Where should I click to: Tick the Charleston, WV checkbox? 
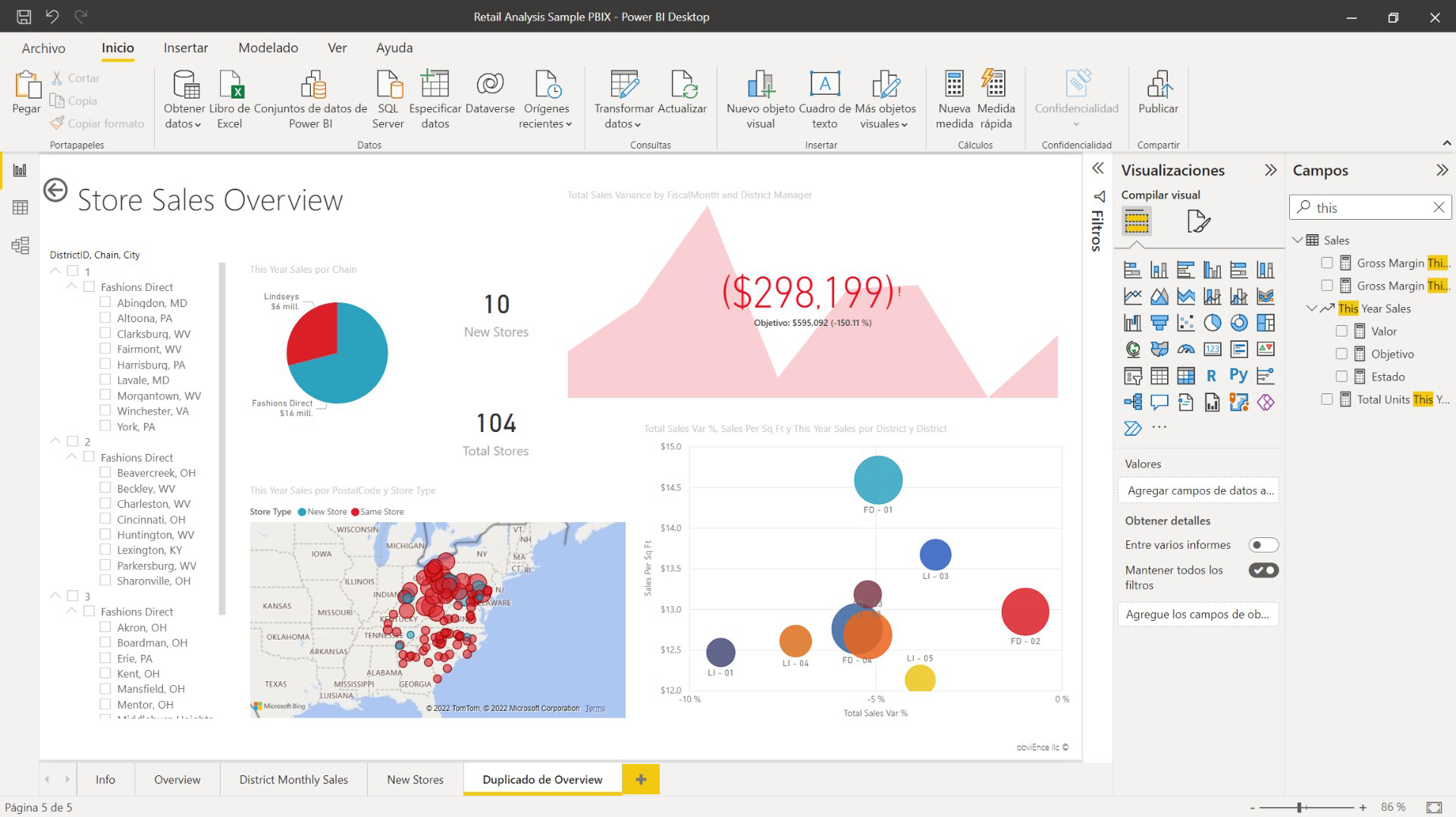coord(105,503)
